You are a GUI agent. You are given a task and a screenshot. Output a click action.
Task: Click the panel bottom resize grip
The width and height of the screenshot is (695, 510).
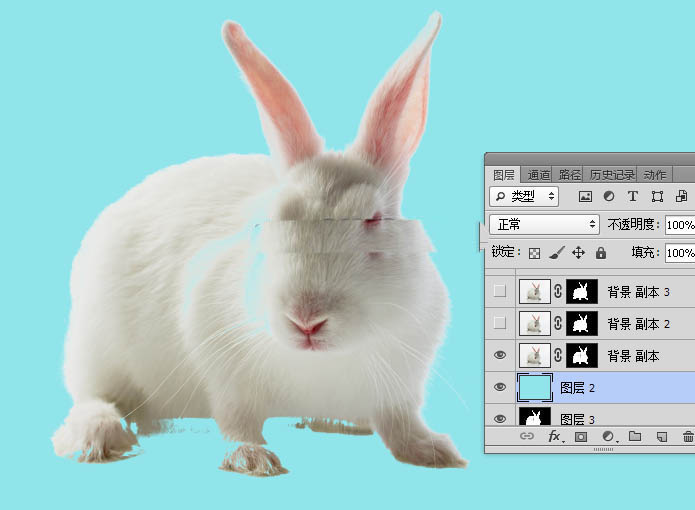click(603, 449)
